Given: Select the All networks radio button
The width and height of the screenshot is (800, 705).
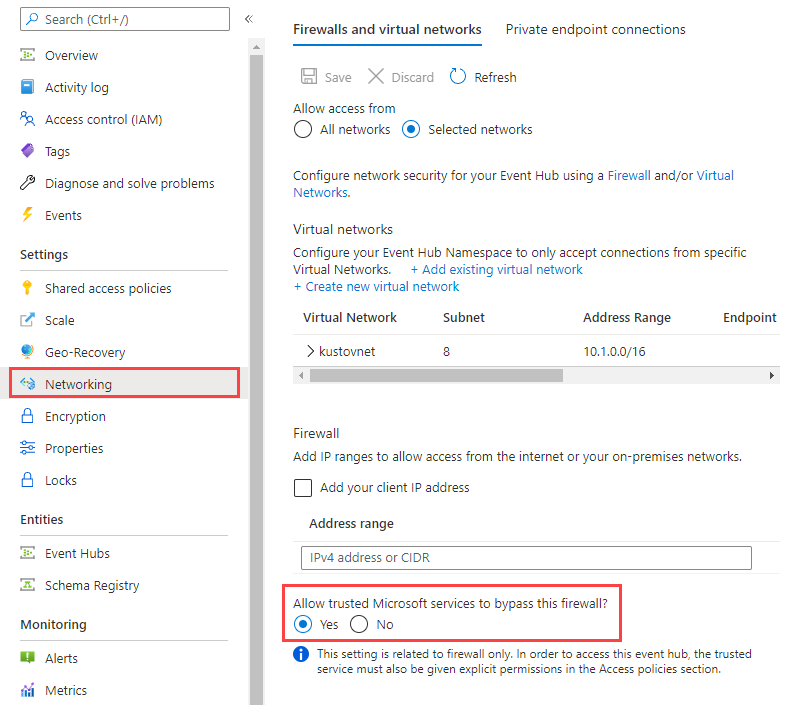Looking at the screenshot, I should (303, 129).
